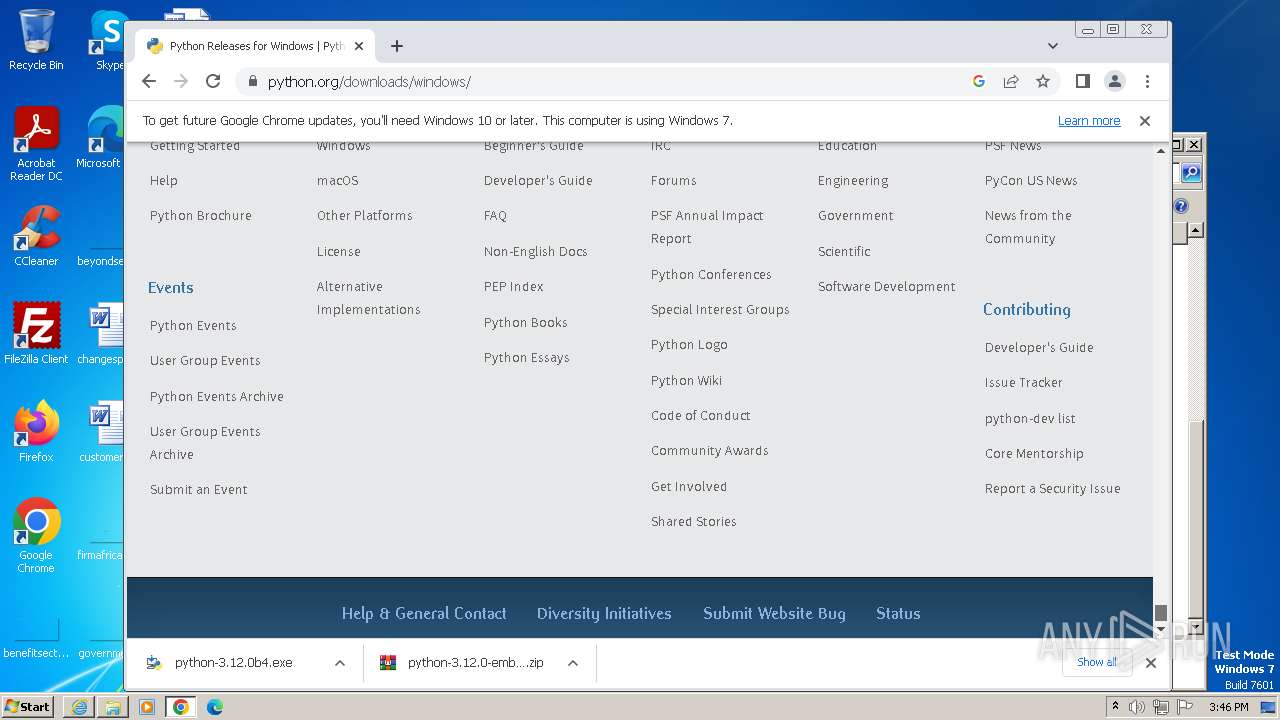Open the License link
This screenshot has width=1280, height=720.
(339, 252)
